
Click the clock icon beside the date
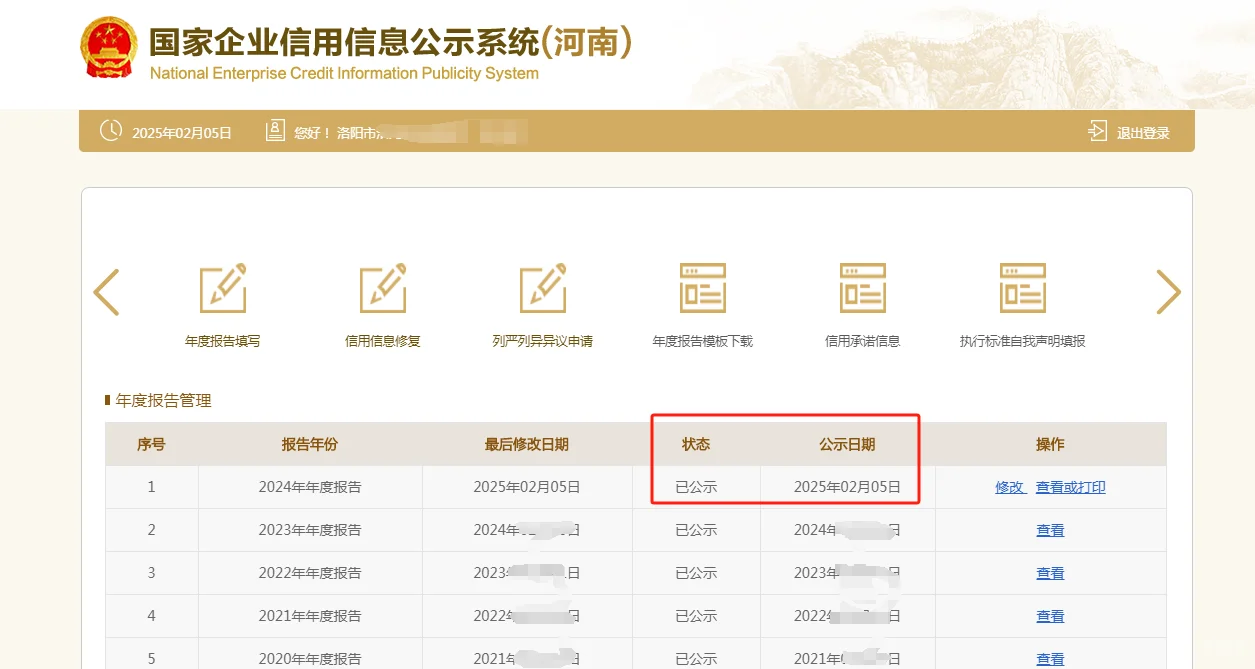click(111, 131)
